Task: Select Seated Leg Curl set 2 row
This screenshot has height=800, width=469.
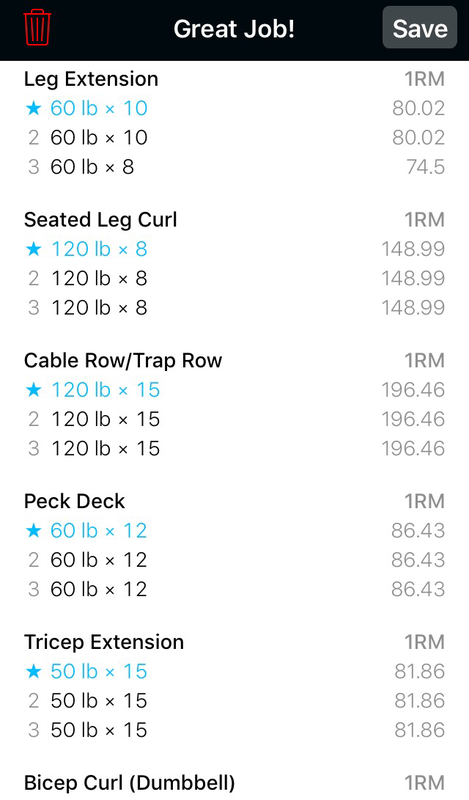Action: (x=234, y=278)
